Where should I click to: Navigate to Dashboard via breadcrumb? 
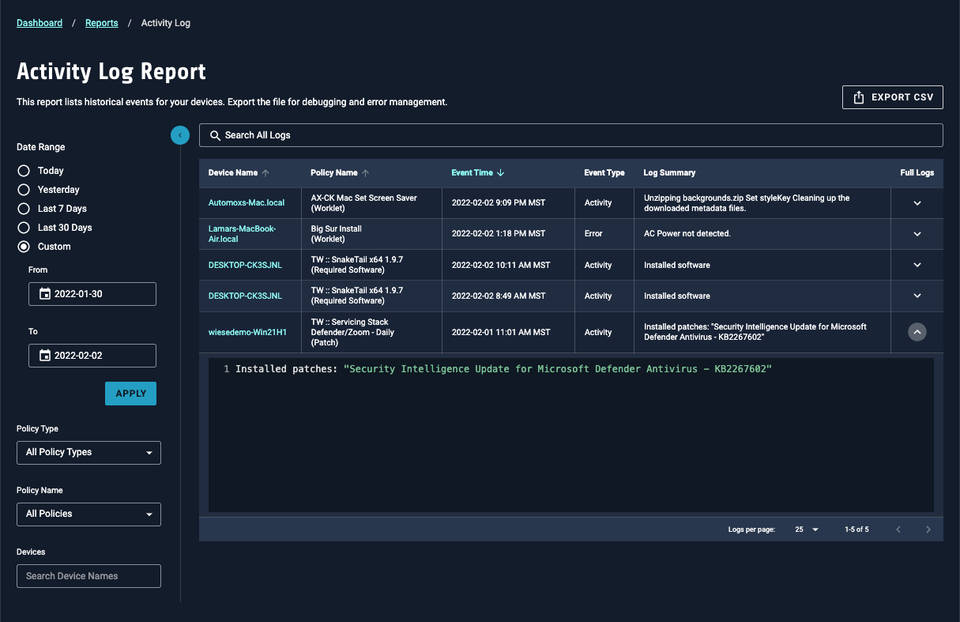tap(38, 22)
